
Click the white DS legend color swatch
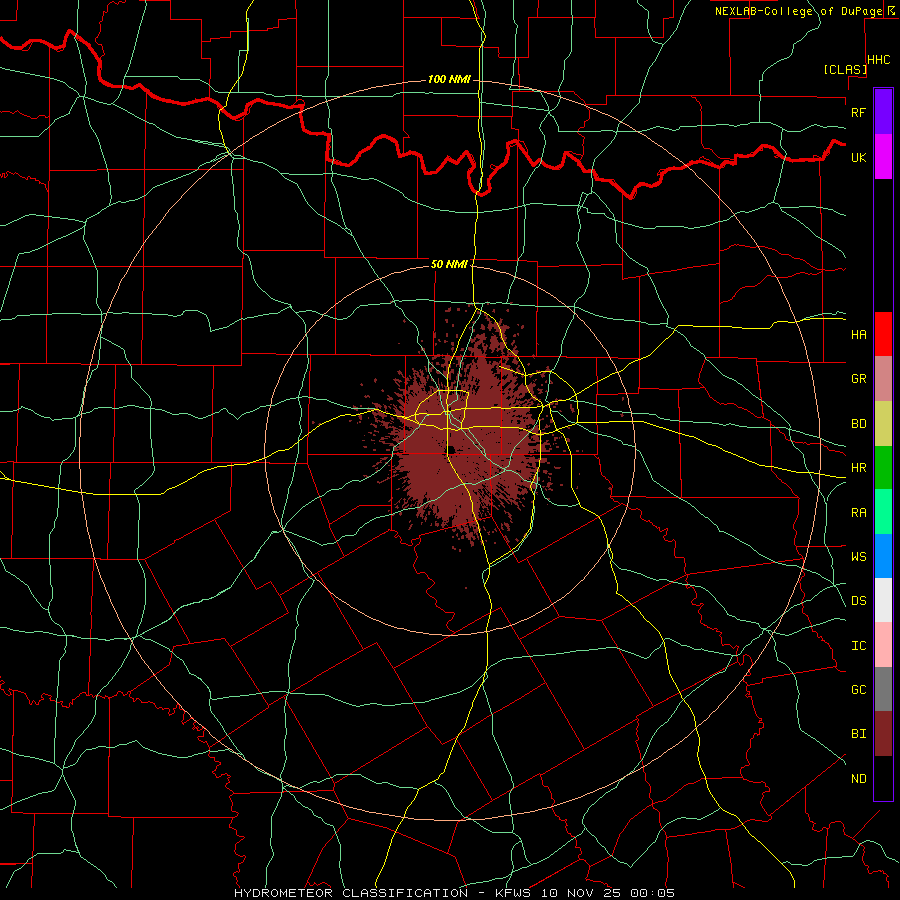pyautogui.click(x=883, y=600)
